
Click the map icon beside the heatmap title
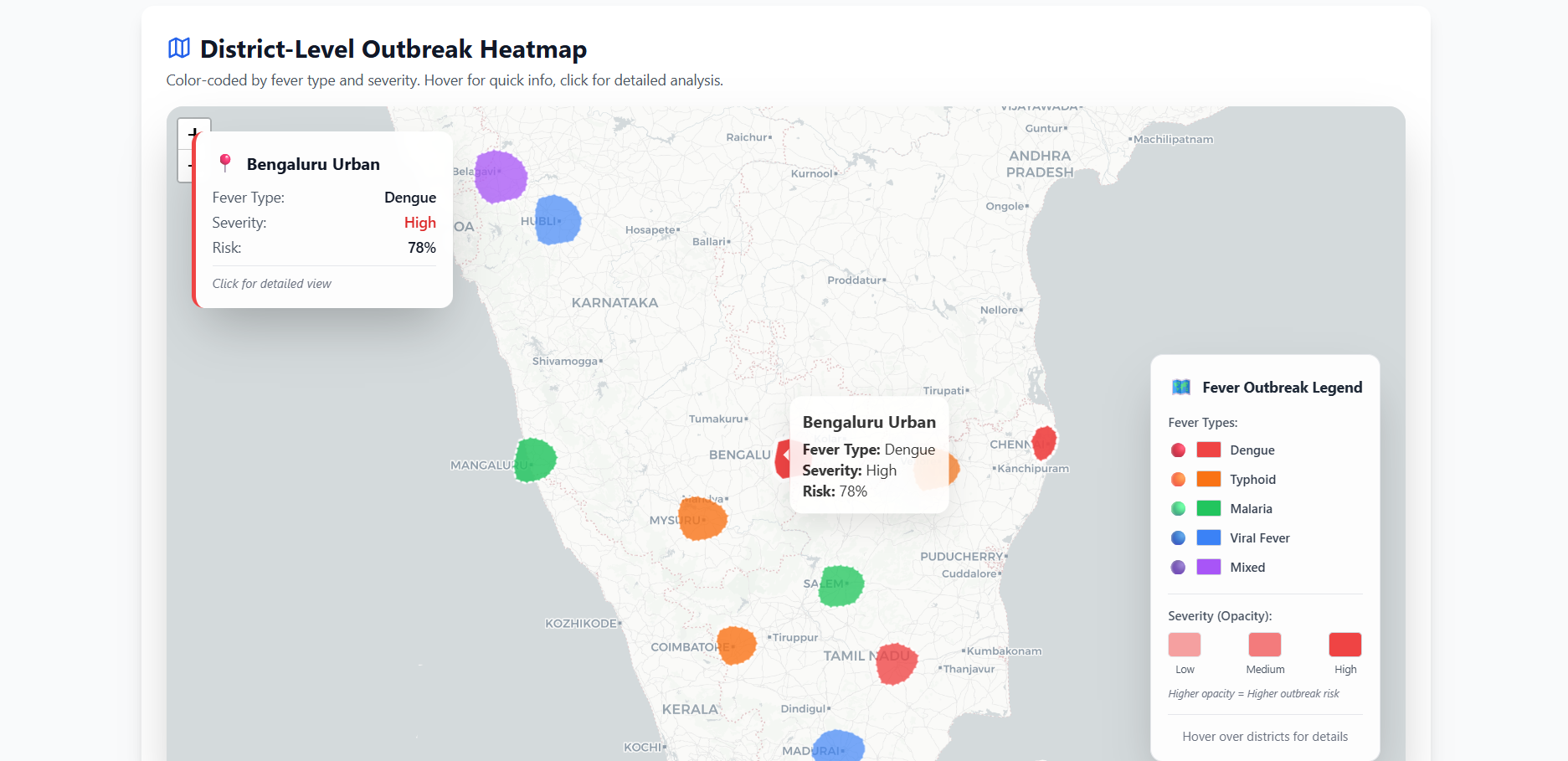(179, 49)
